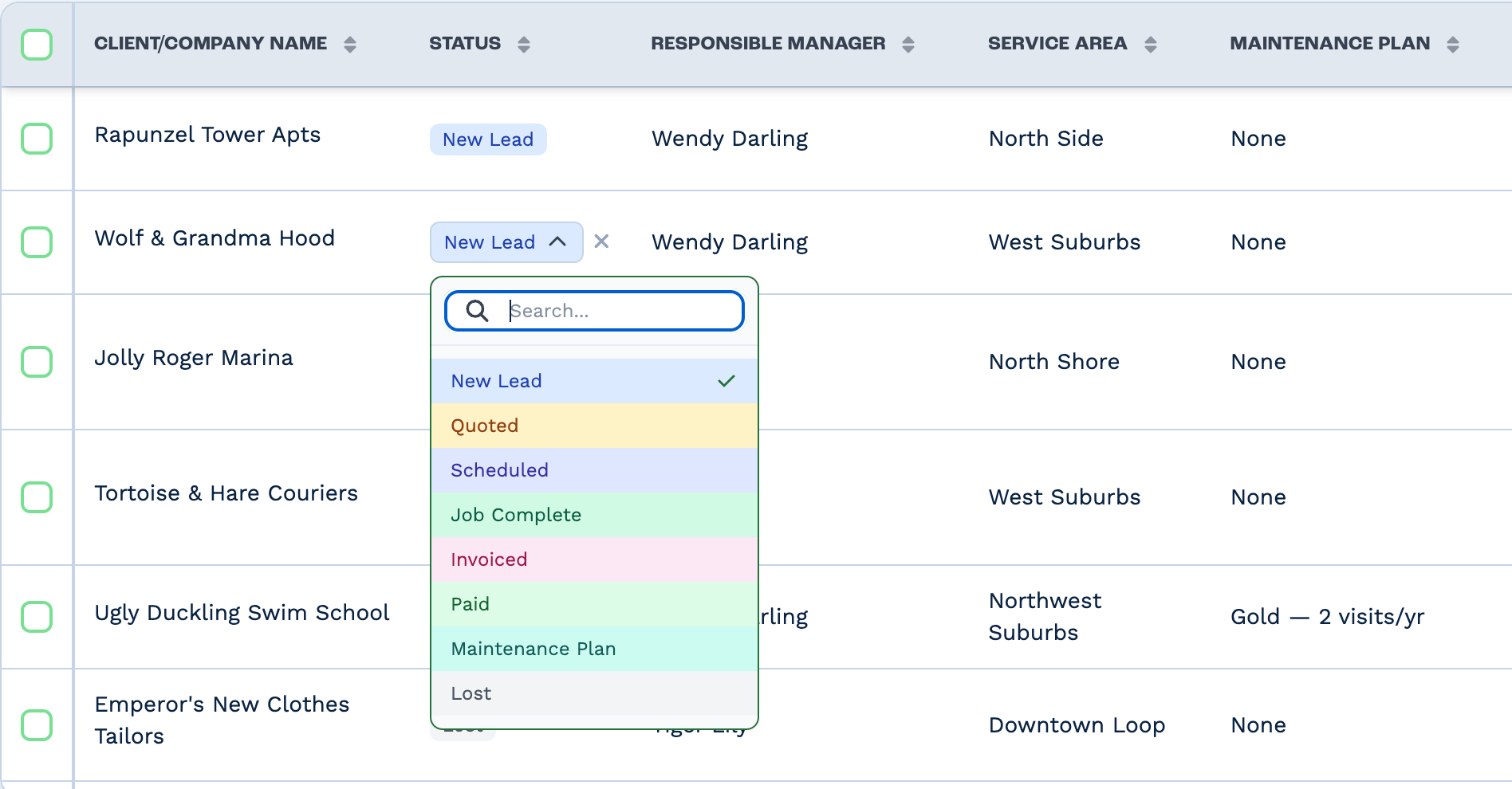The height and width of the screenshot is (789, 1512).
Task: Click Downtown Loop service area cell
Action: coord(1077,725)
